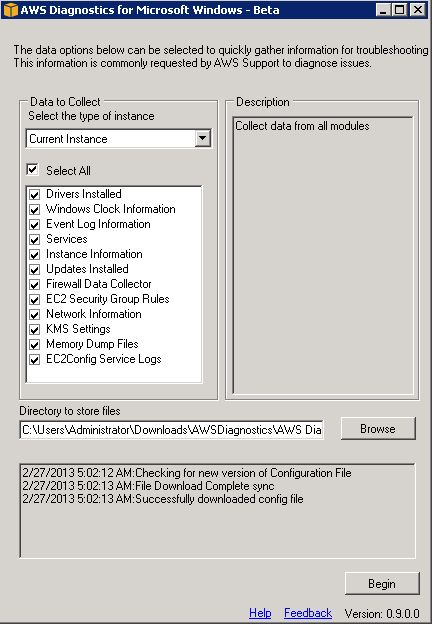
Task: Uncheck Firewall Data Collector
Action: pyautogui.click(x=35, y=284)
